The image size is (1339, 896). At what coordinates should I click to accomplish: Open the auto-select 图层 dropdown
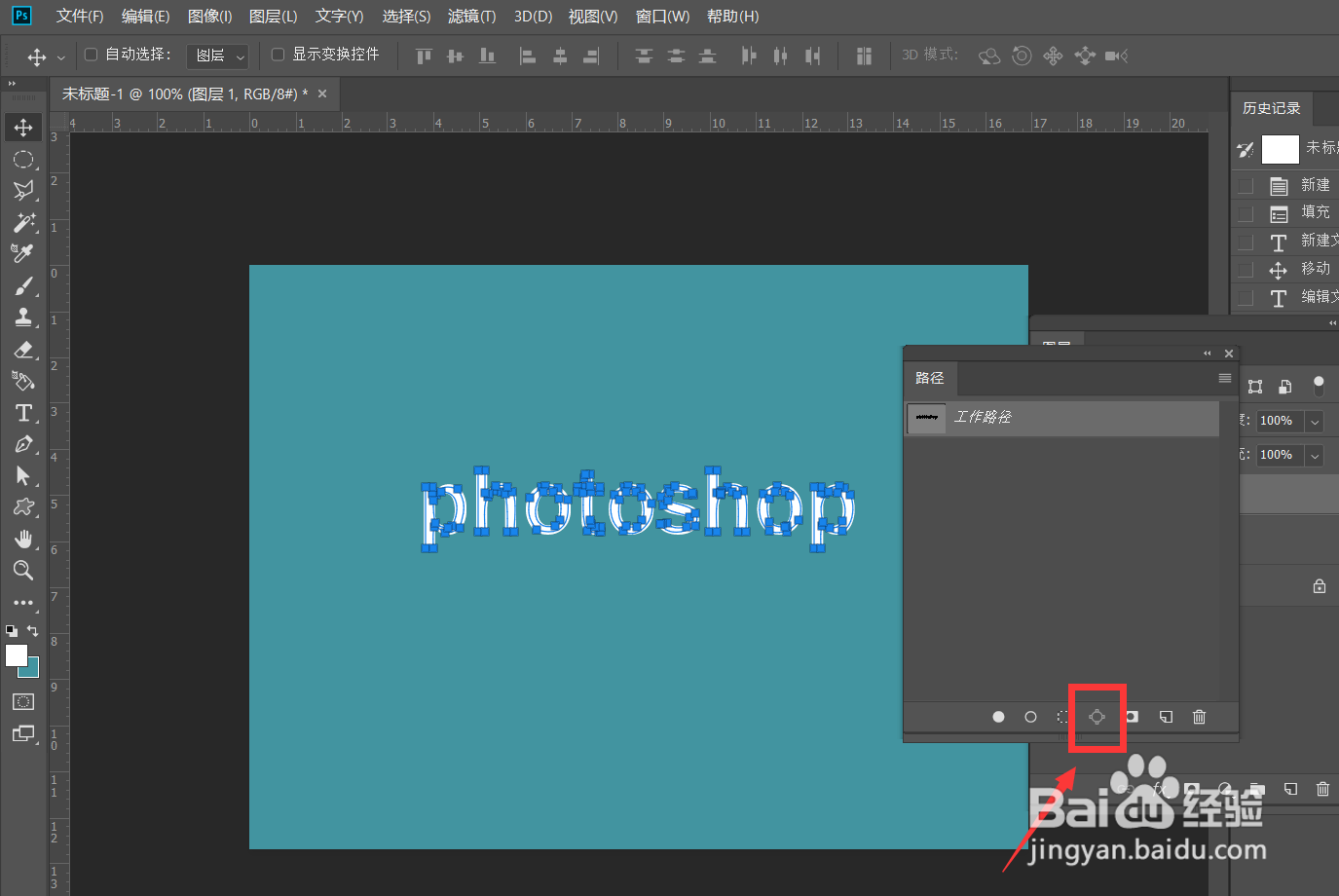click(x=217, y=56)
